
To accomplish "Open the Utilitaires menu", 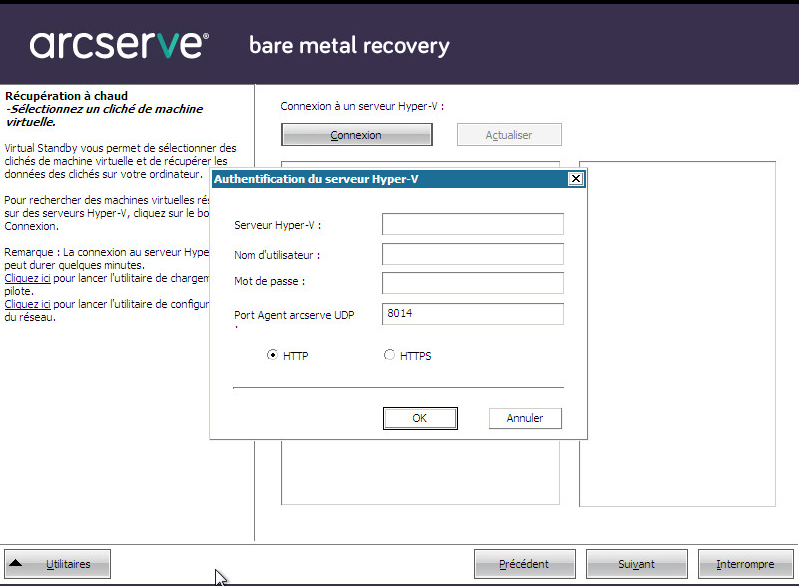I will tap(58, 564).
